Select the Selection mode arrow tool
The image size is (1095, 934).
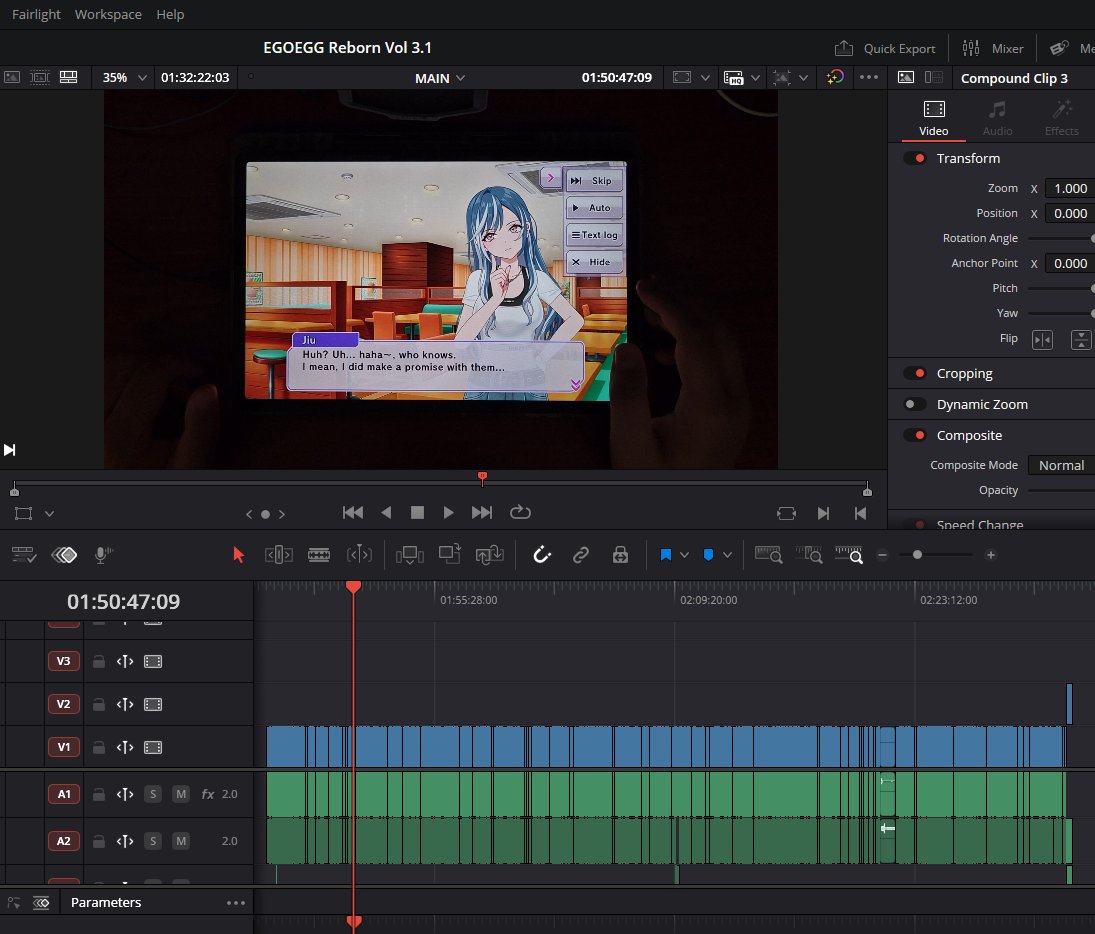(238, 555)
